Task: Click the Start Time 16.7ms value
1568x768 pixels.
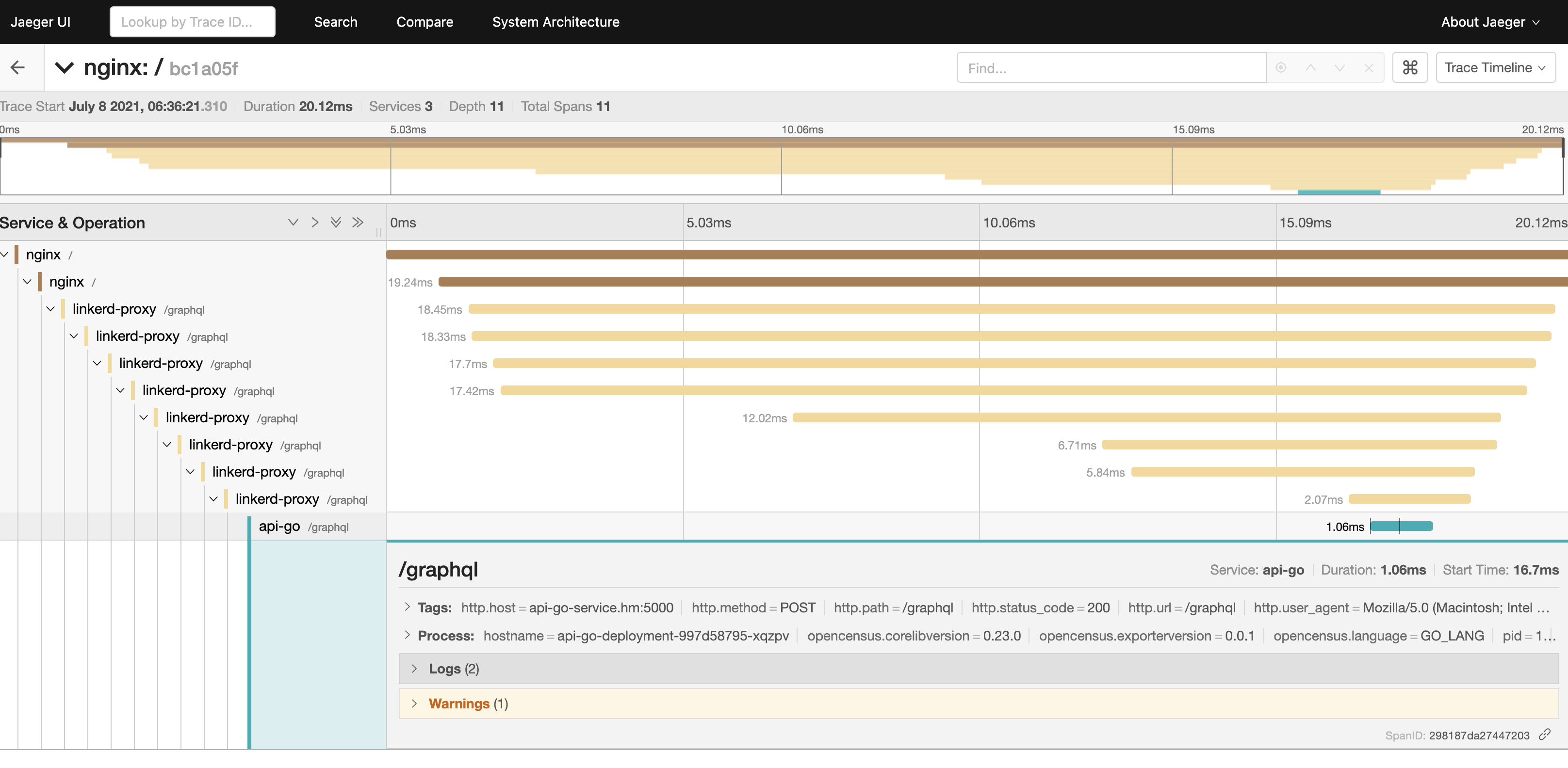Action: click(x=1535, y=570)
